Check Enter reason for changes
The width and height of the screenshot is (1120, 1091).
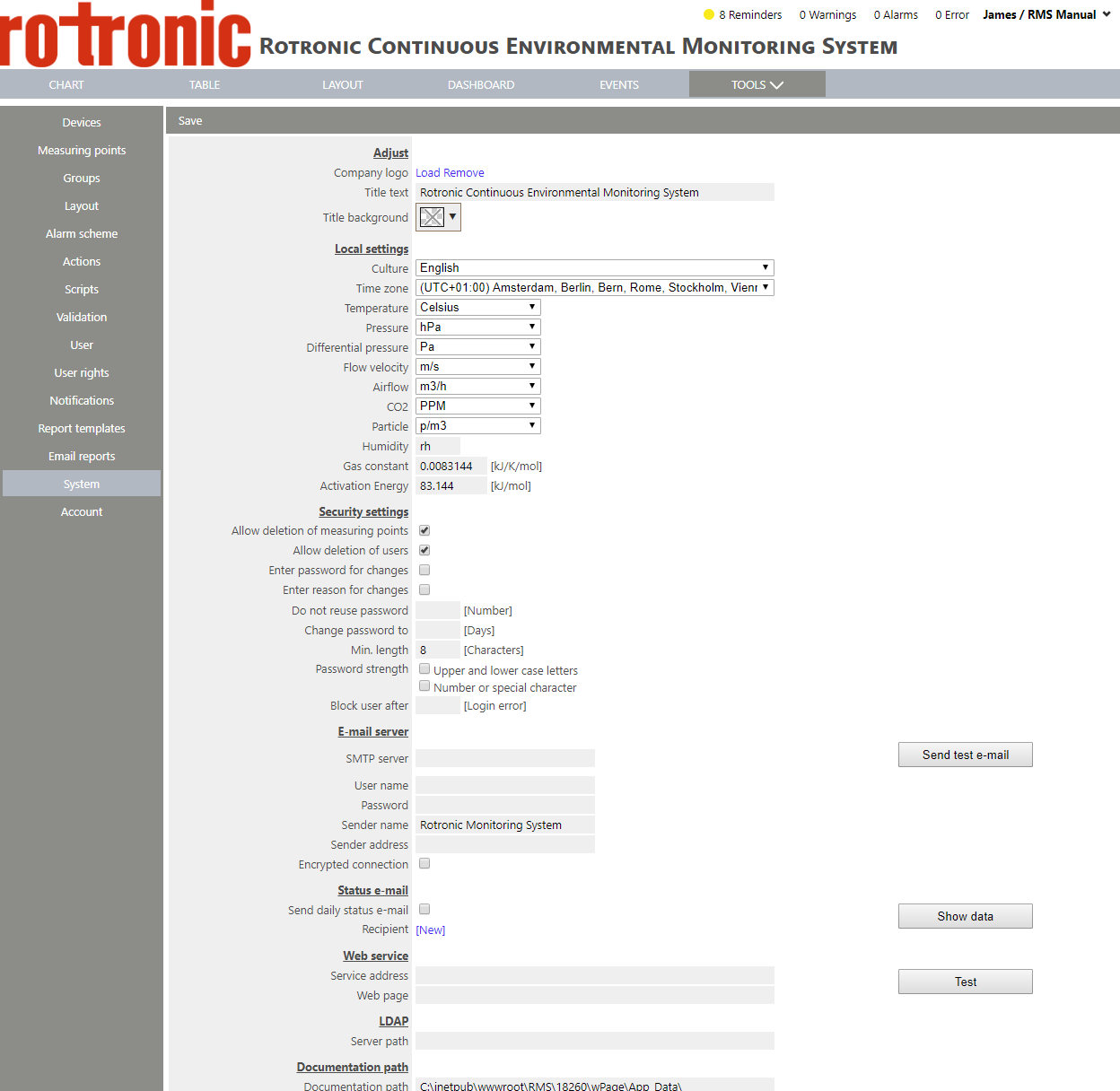coord(424,589)
